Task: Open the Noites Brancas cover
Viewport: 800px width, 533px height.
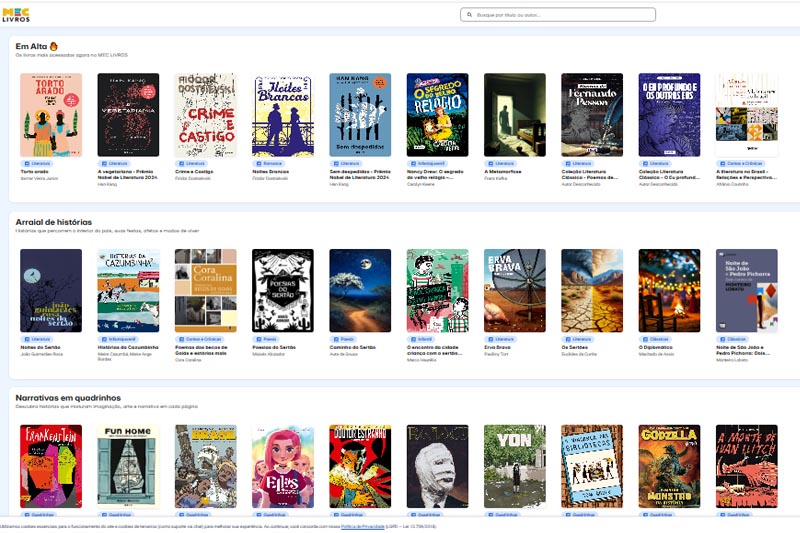Action: coord(283,115)
